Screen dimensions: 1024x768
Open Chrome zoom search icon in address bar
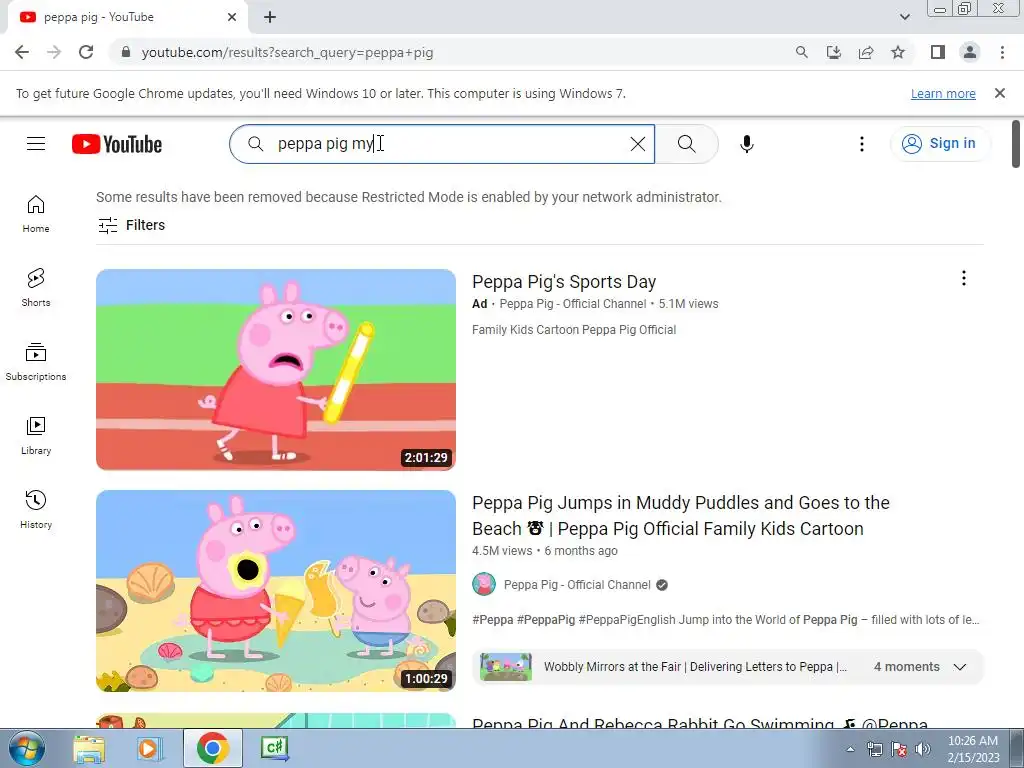[x=801, y=52]
